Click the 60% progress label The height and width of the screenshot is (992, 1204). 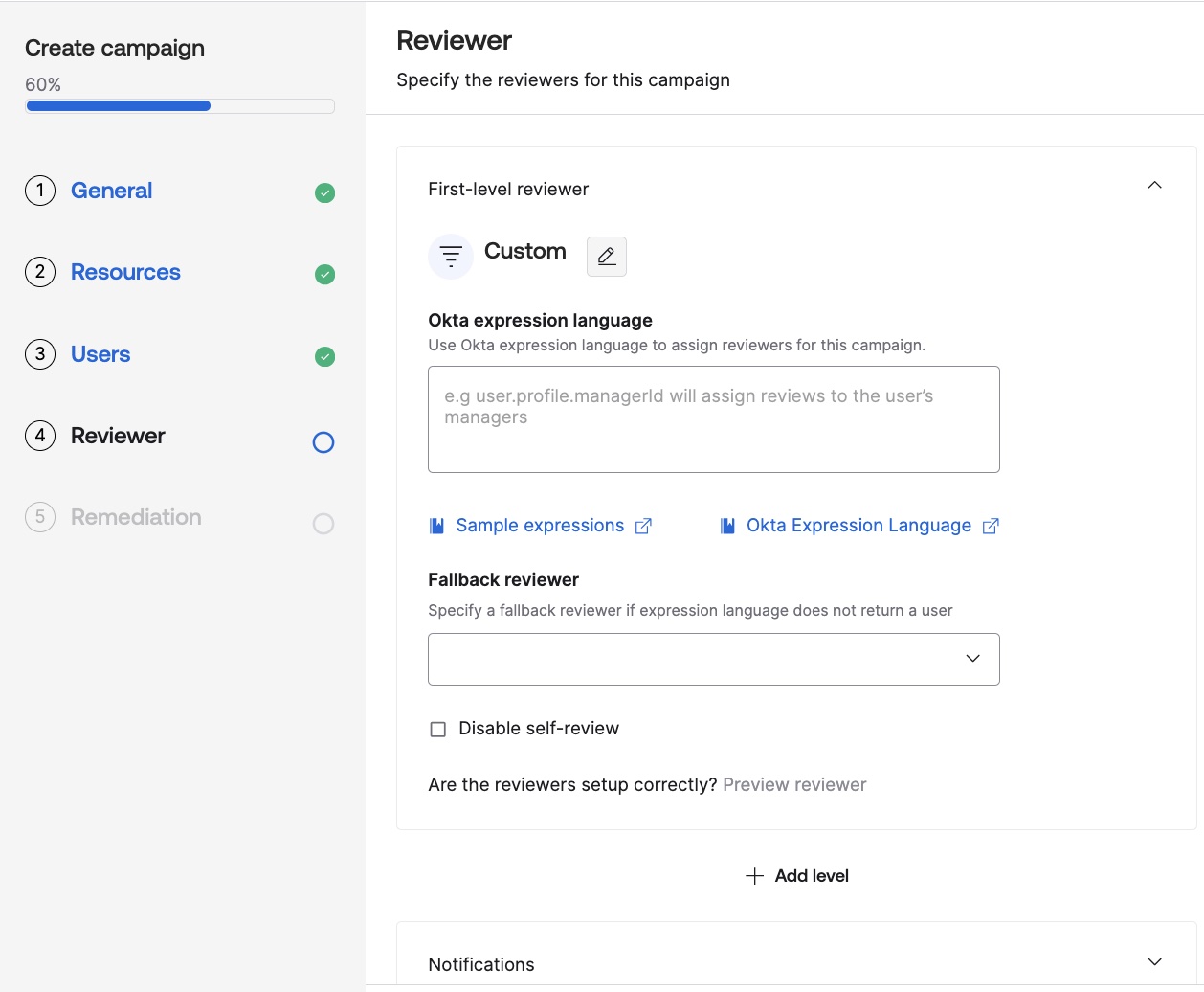tap(43, 85)
